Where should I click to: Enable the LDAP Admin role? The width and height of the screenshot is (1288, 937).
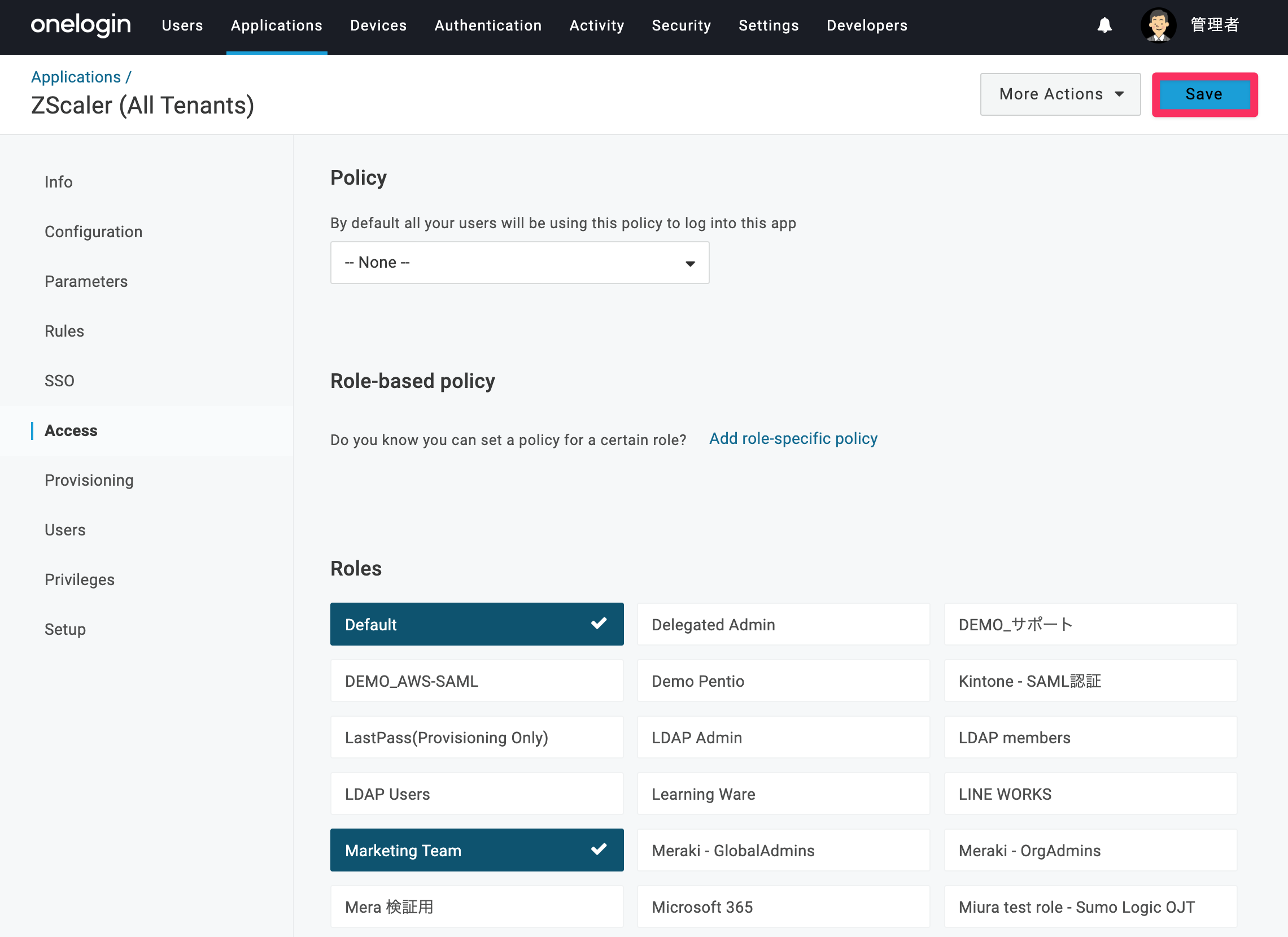(784, 737)
